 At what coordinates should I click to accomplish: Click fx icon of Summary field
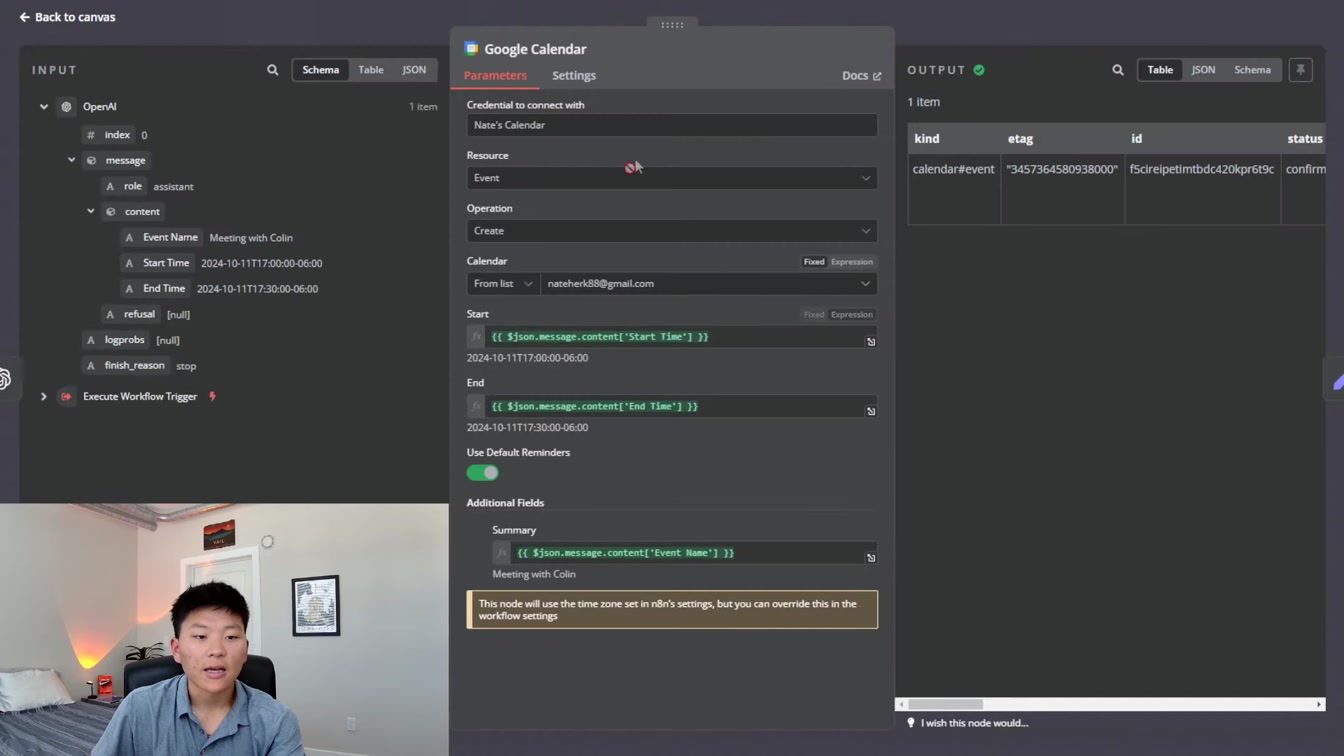point(502,553)
